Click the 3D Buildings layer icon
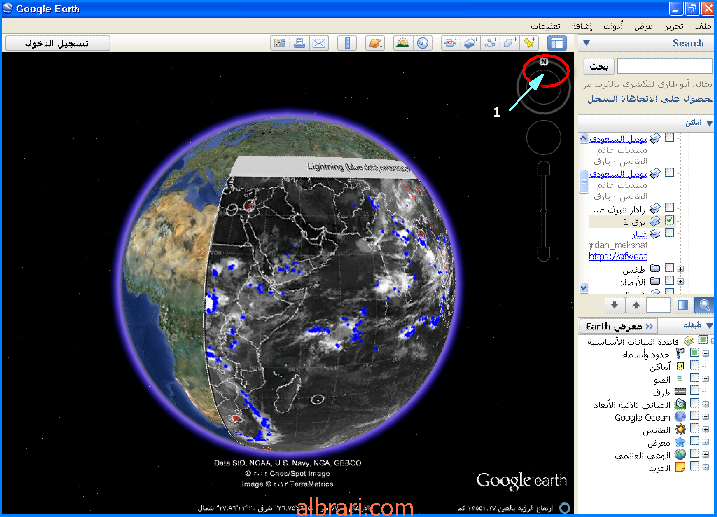This screenshot has width=717, height=517. click(680, 404)
